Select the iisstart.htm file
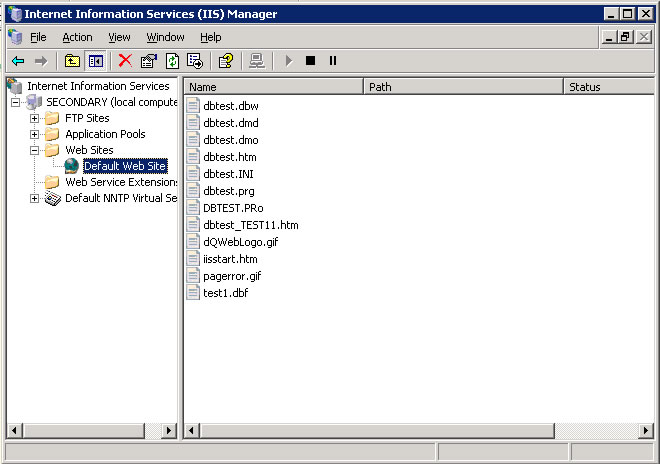The width and height of the screenshot is (660, 464). pyautogui.click(x=229, y=259)
